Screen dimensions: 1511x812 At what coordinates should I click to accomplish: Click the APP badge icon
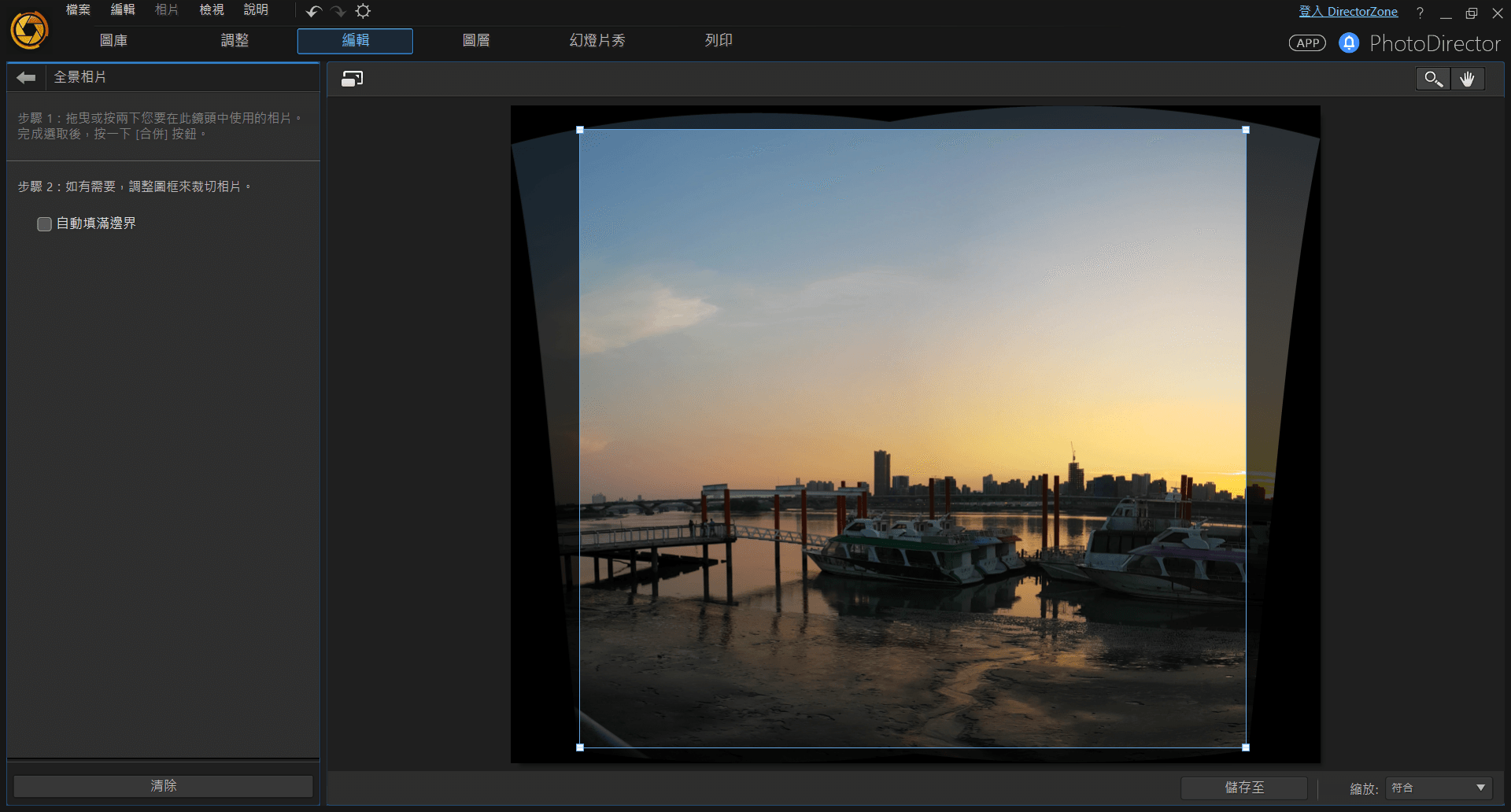pyautogui.click(x=1307, y=43)
